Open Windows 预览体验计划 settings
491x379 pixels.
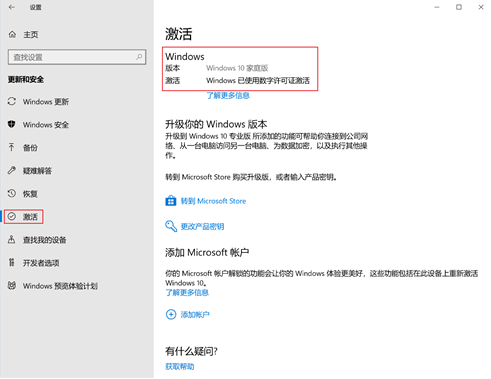[x=60, y=286]
